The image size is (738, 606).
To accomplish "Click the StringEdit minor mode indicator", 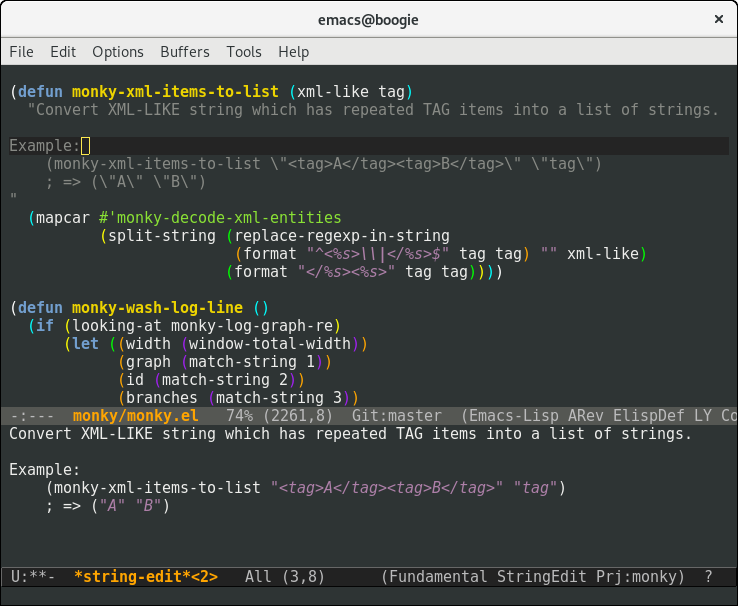I will click(541, 577).
